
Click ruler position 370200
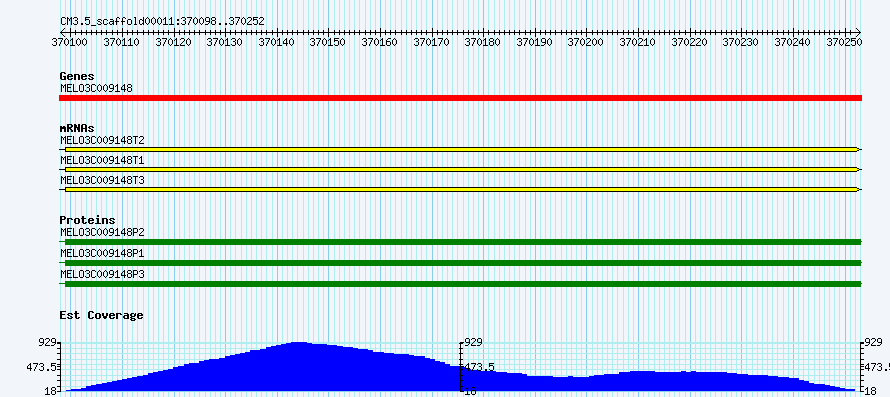point(587,42)
